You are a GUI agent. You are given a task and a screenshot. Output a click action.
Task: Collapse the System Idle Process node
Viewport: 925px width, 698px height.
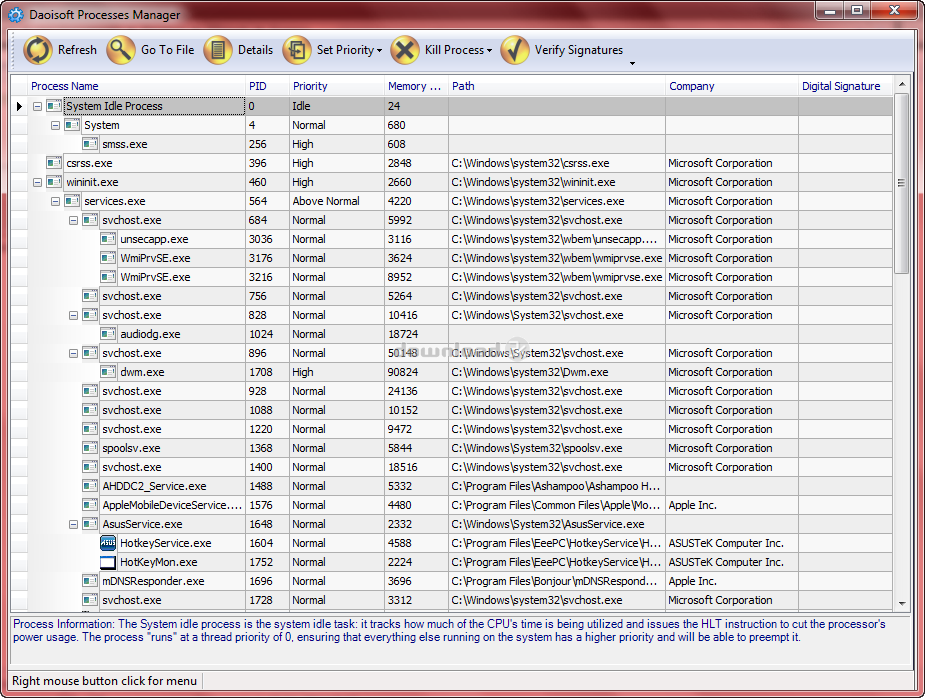point(38,106)
